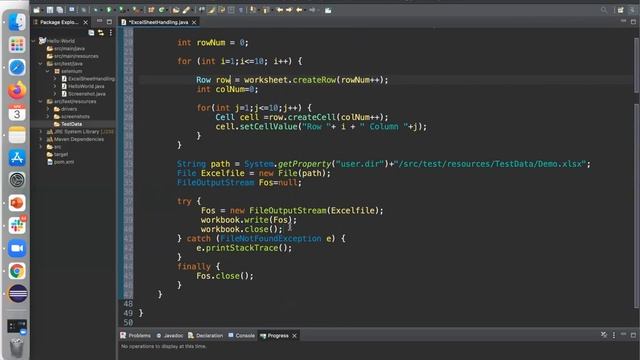640x360 pixels.
Task: Select pom.xml in Package Explorer
Action: click(60, 162)
